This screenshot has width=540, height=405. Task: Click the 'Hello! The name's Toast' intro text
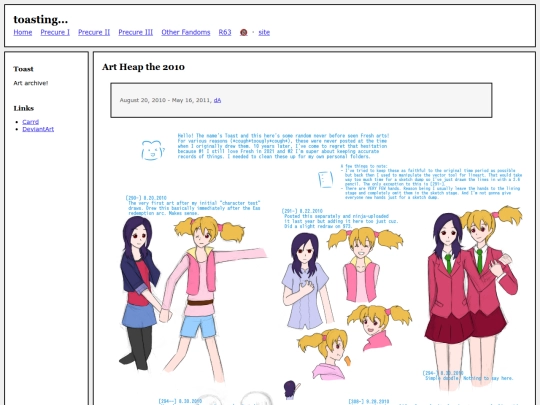(283, 146)
